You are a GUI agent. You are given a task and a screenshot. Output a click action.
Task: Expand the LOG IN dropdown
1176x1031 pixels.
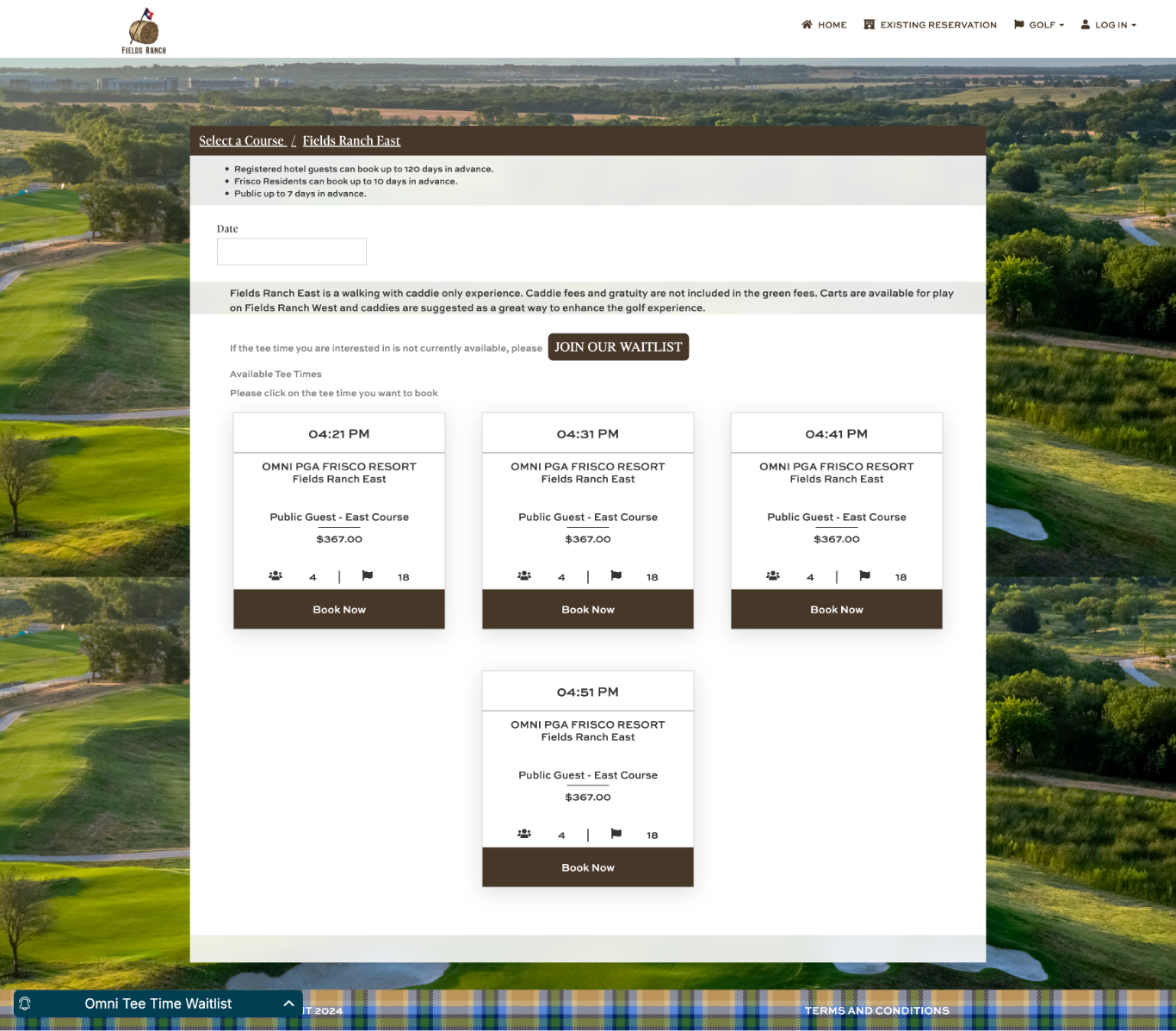[1109, 25]
